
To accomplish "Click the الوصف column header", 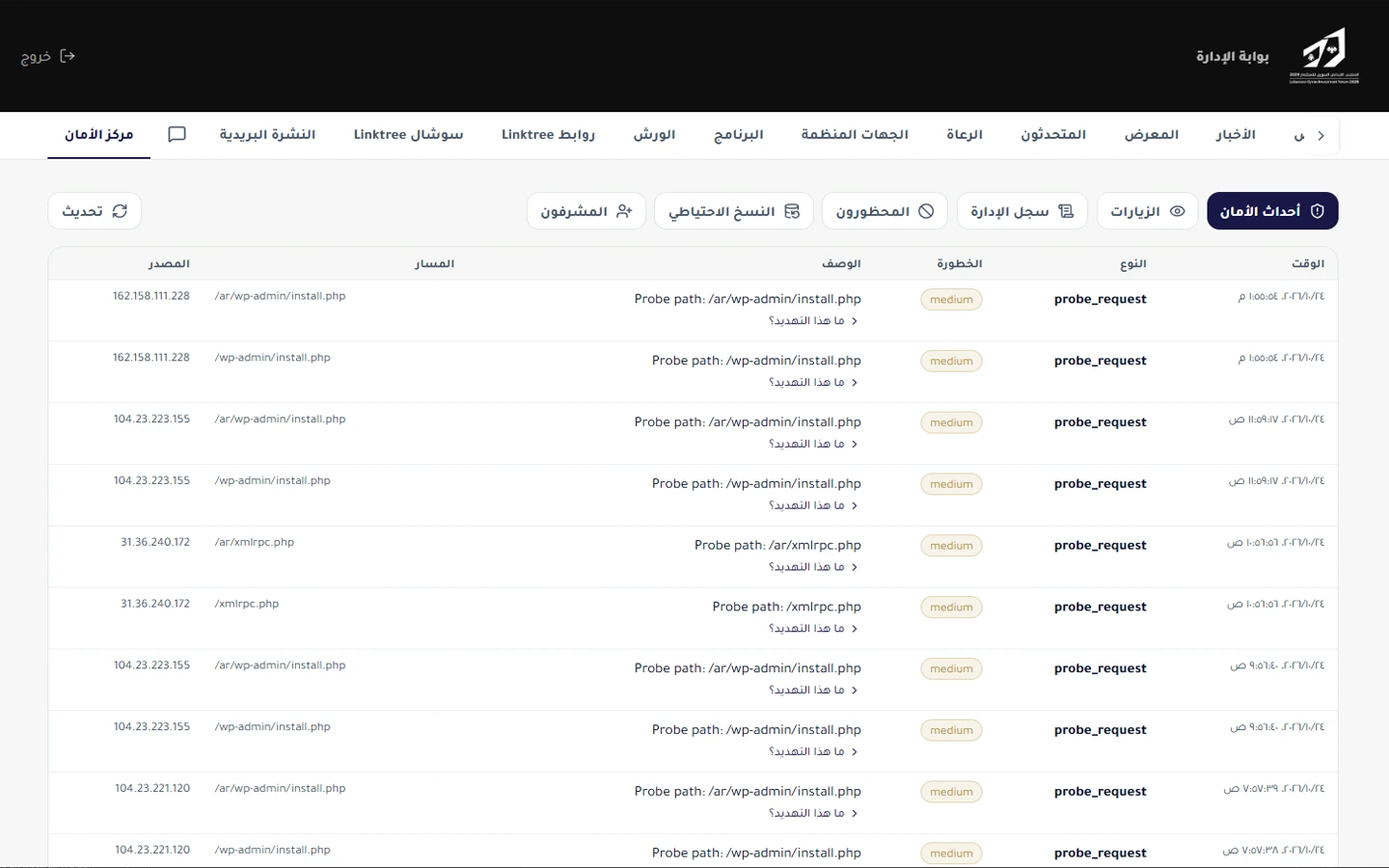I will coord(842,263).
